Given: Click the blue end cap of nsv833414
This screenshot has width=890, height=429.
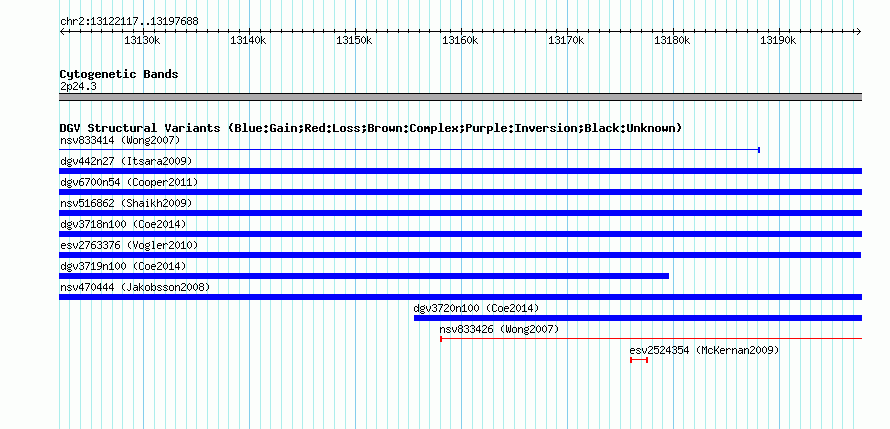Looking at the screenshot, I should pyautogui.click(x=759, y=150).
